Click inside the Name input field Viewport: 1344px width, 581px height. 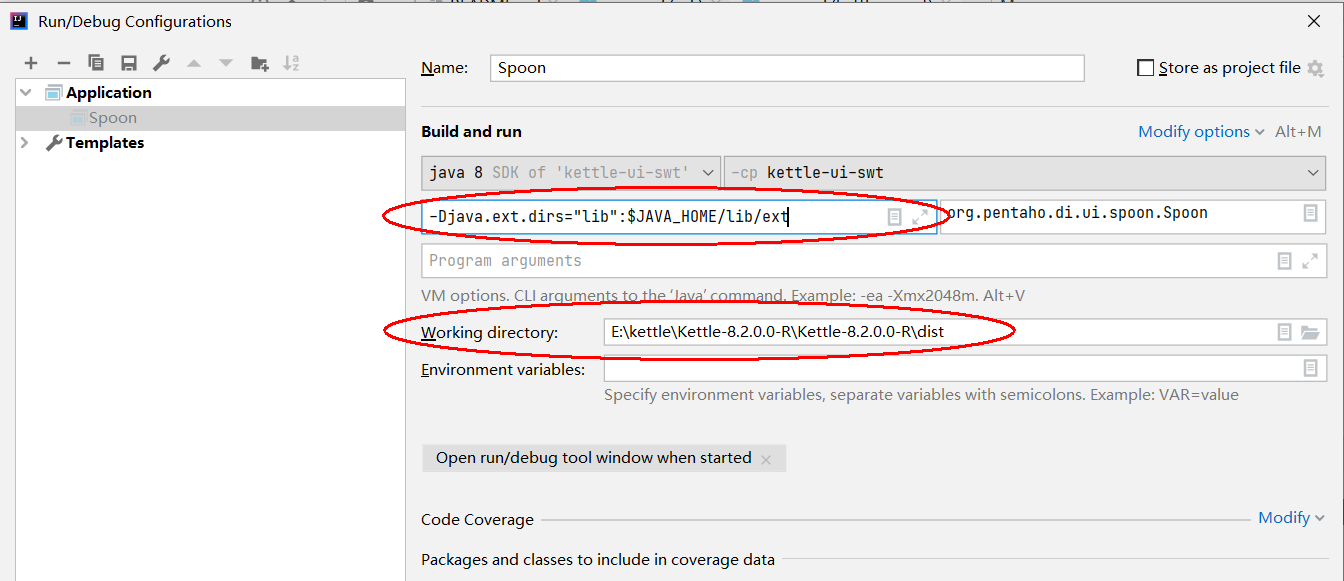(700, 68)
